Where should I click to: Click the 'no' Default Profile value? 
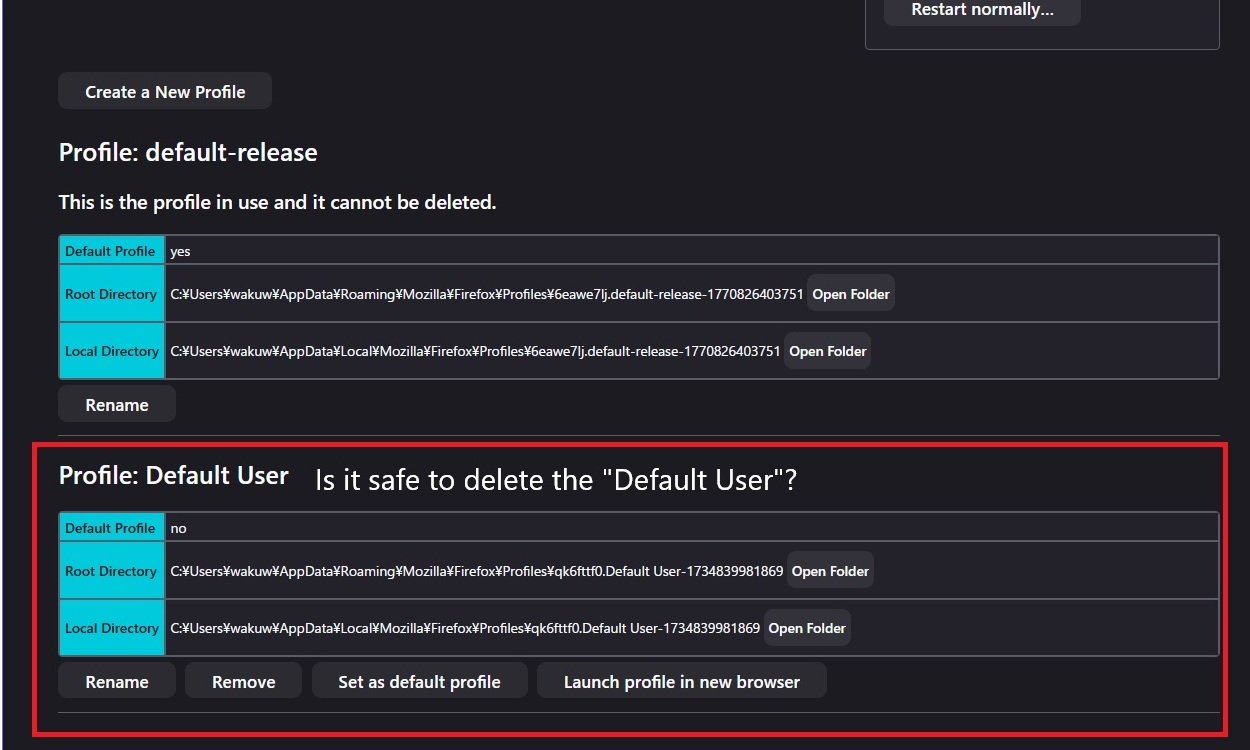click(x=178, y=528)
